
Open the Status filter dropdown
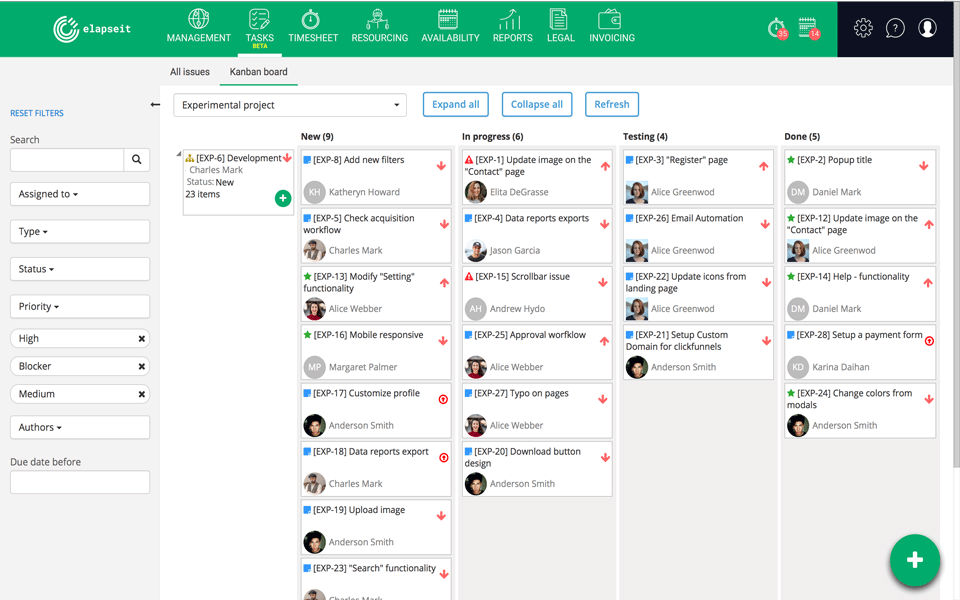click(x=80, y=269)
